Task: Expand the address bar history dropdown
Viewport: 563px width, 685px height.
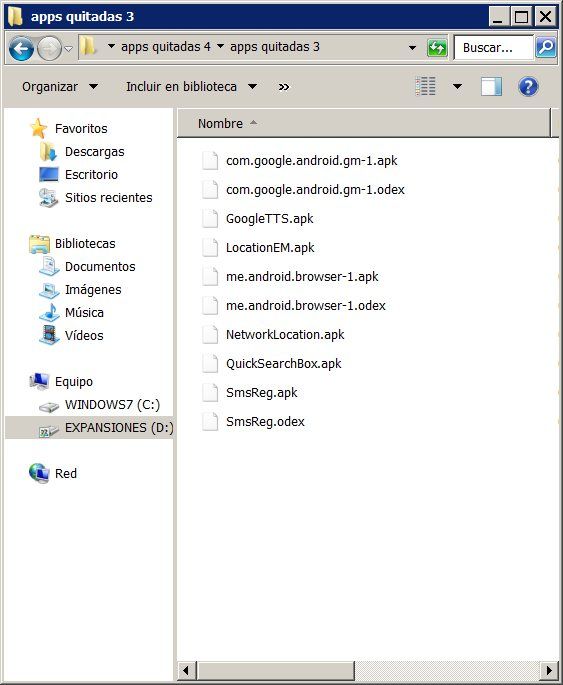Action: tap(412, 48)
